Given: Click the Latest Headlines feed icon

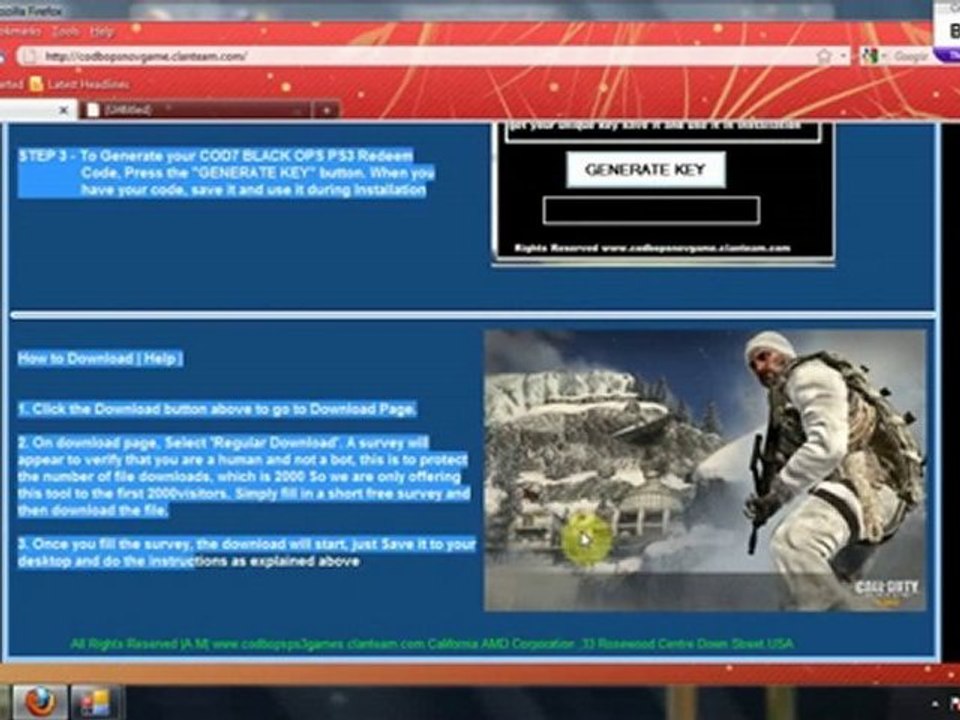Looking at the screenshot, I should 36,84.
